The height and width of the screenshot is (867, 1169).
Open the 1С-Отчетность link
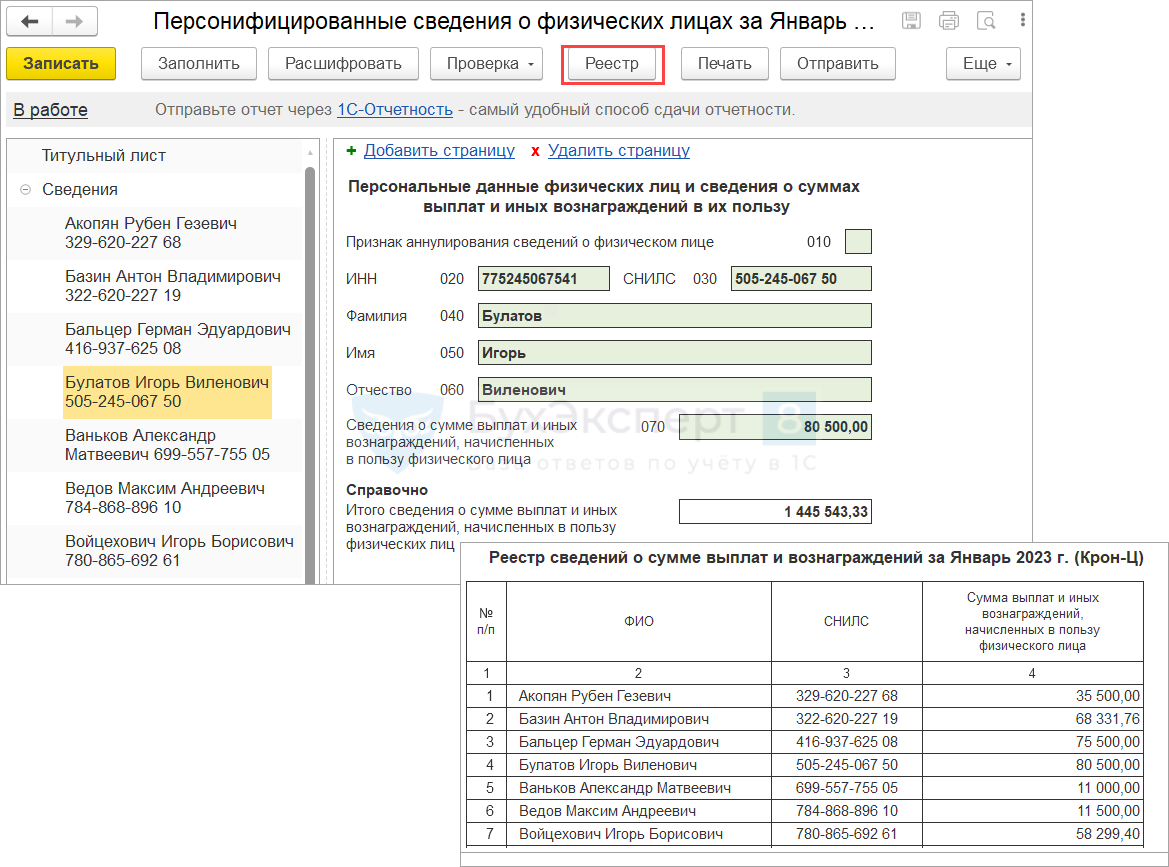[395, 110]
